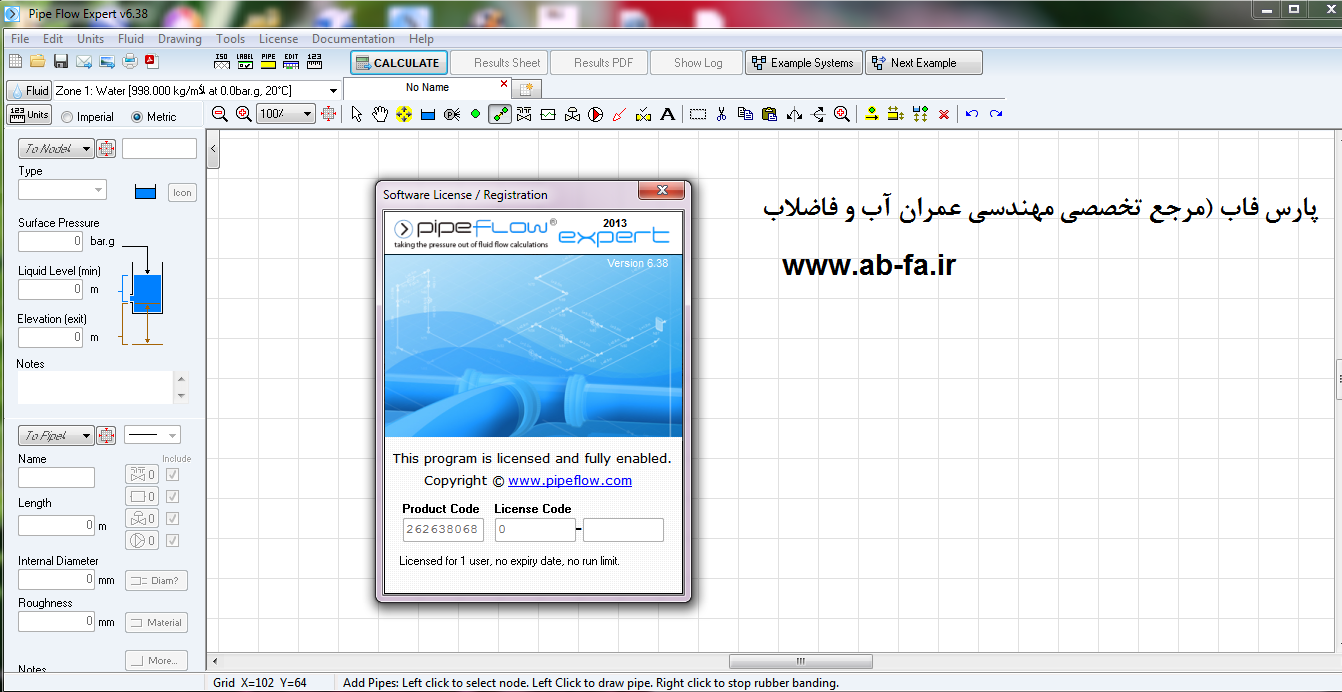Viewport: 1342px width, 692px height.
Task: Click the scissors cut icon
Action: 721,114
